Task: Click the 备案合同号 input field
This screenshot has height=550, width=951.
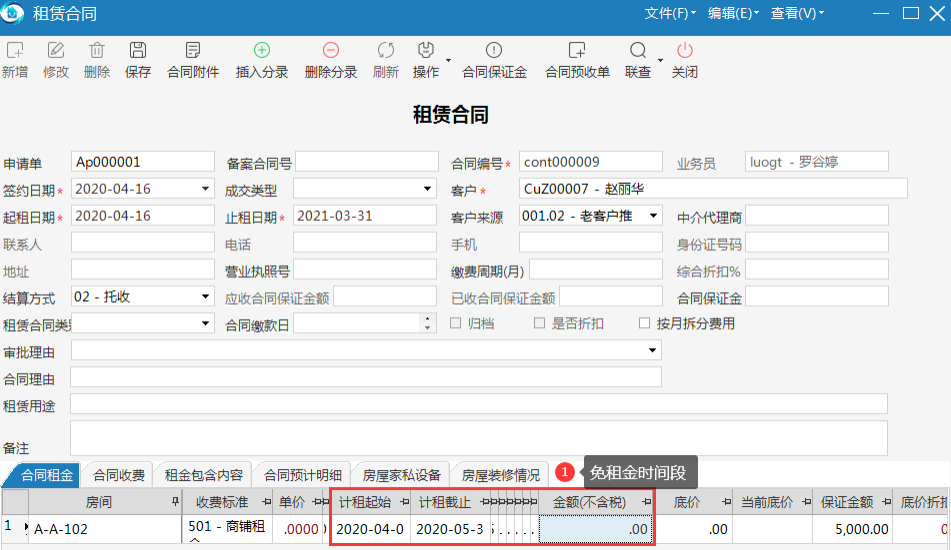Action: (x=366, y=162)
